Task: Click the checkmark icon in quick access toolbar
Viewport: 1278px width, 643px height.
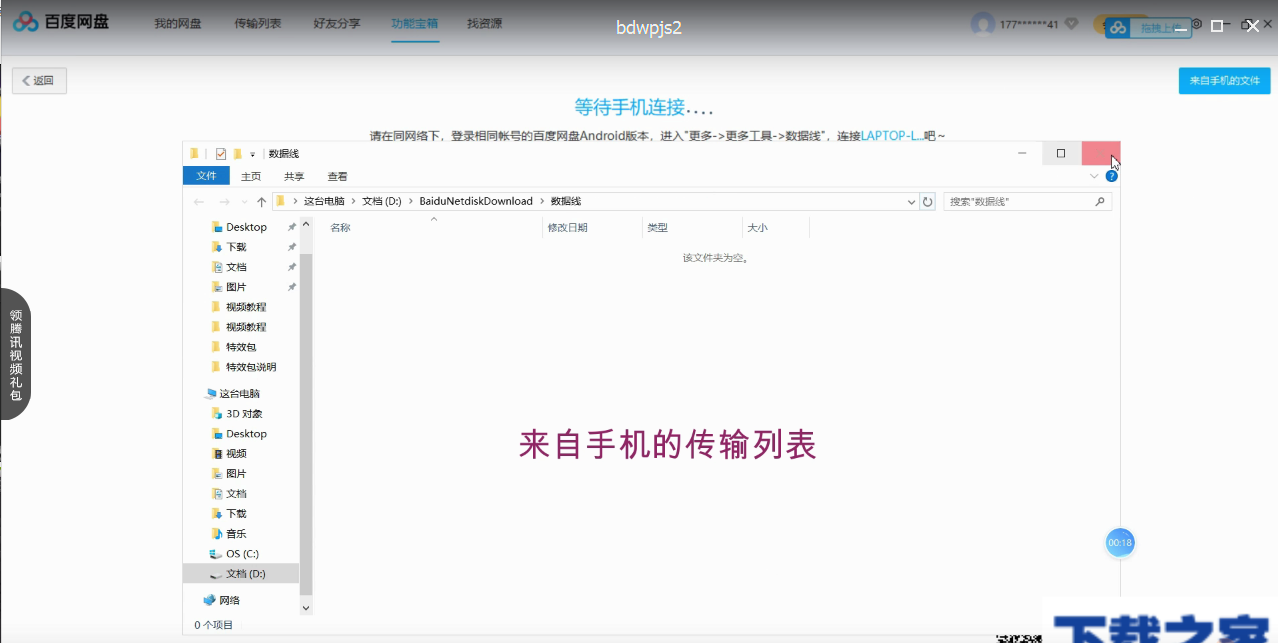Action: [x=221, y=153]
